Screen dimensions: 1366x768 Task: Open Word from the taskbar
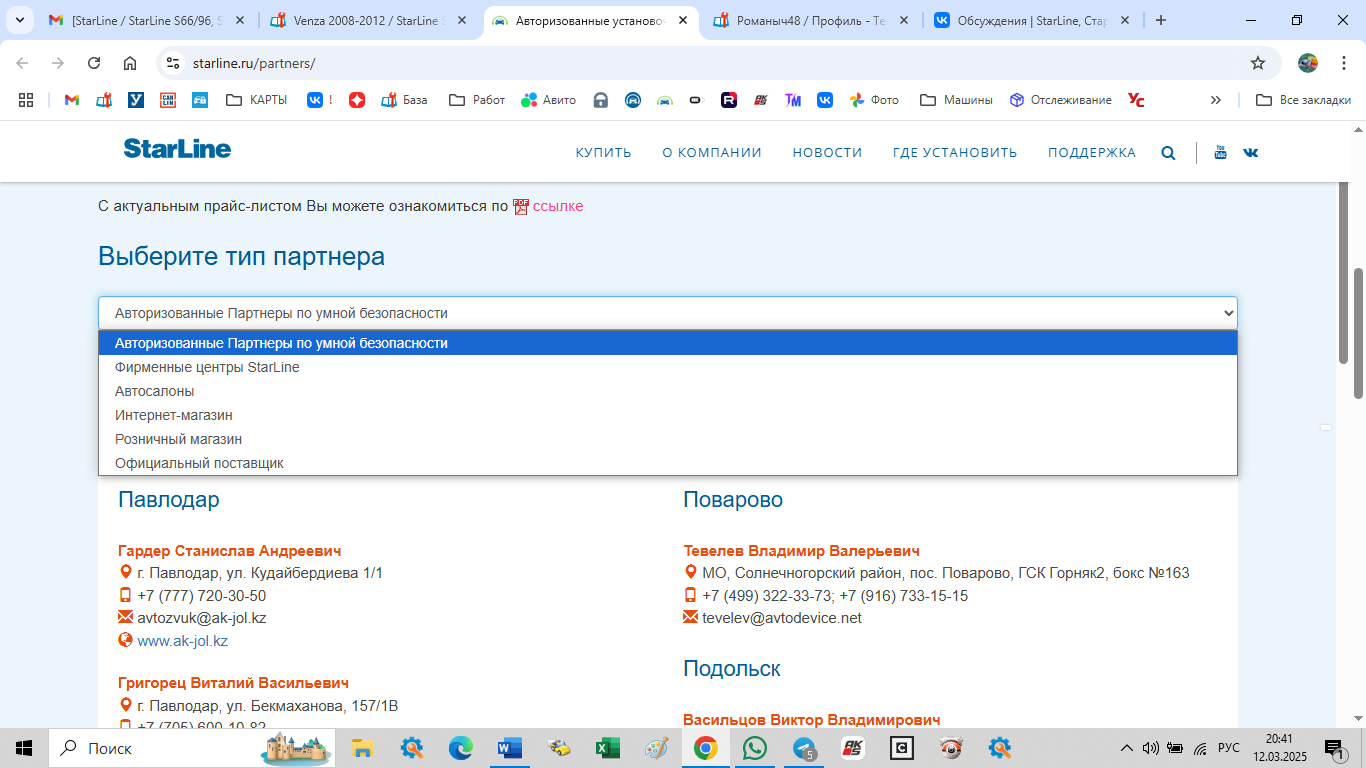coord(510,747)
